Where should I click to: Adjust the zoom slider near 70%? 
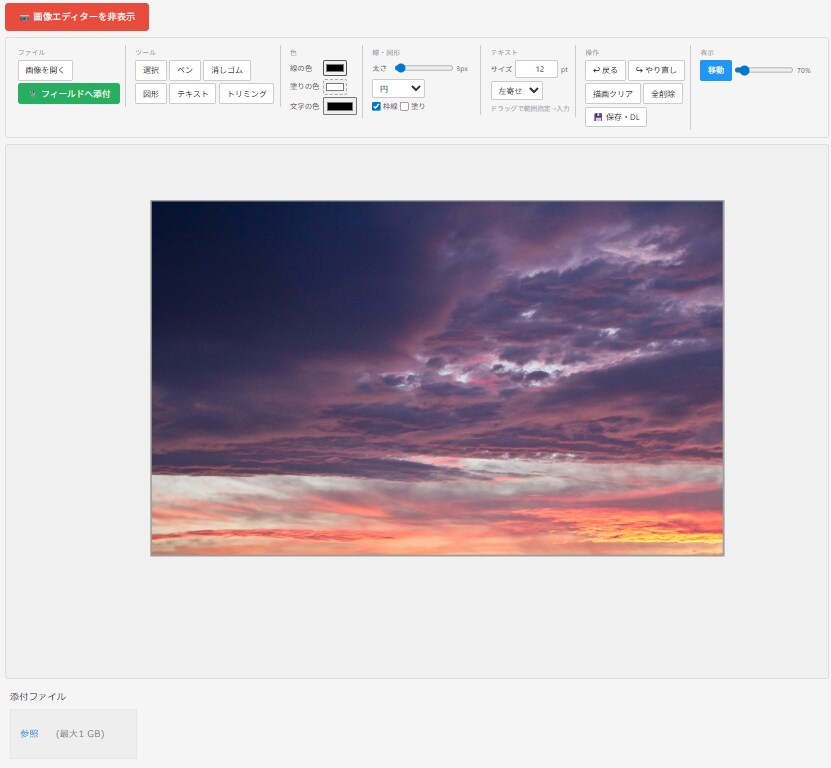tap(764, 70)
